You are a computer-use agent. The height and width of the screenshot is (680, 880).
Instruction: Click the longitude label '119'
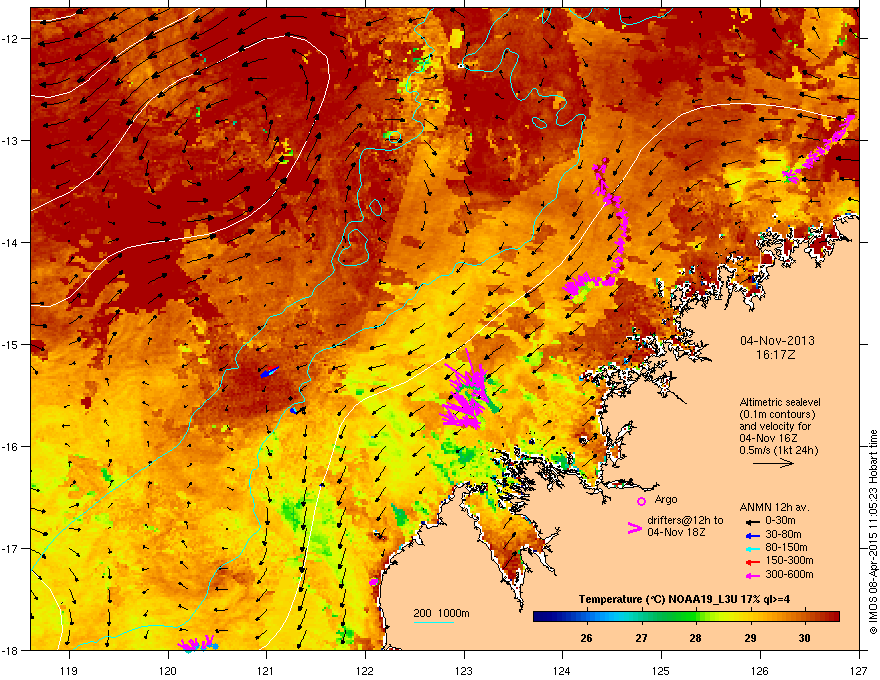(x=69, y=670)
